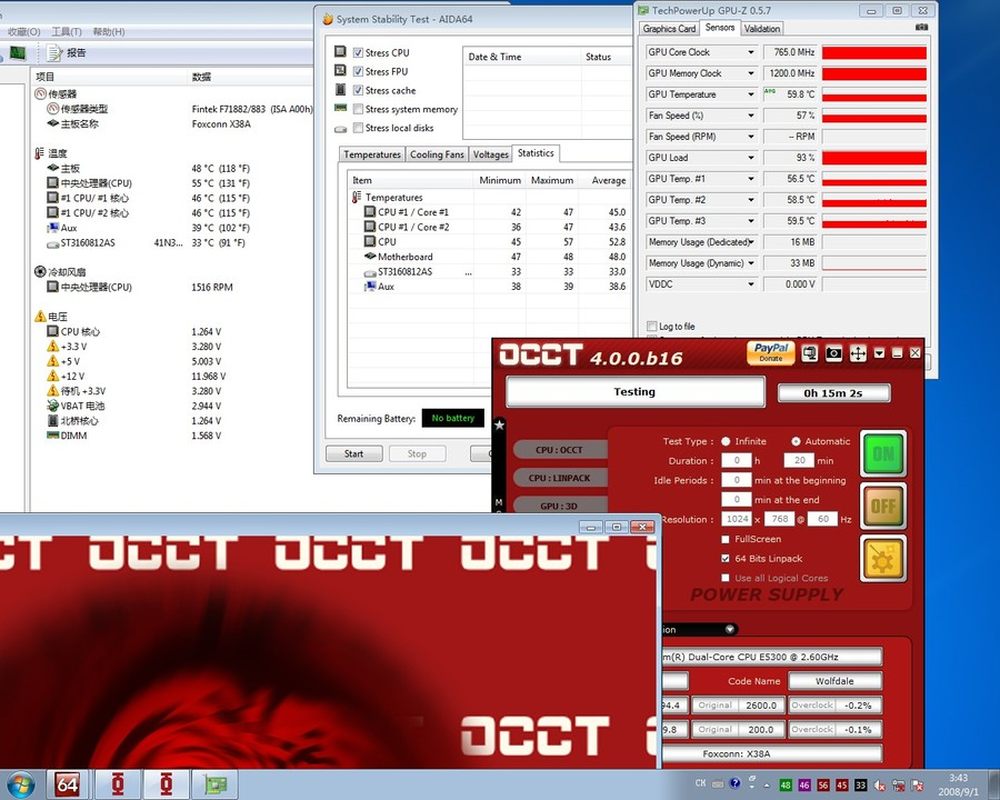The width and height of the screenshot is (1000, 800).
Task: Open the Fan Speed (%) dropdown
Action: 751,115
